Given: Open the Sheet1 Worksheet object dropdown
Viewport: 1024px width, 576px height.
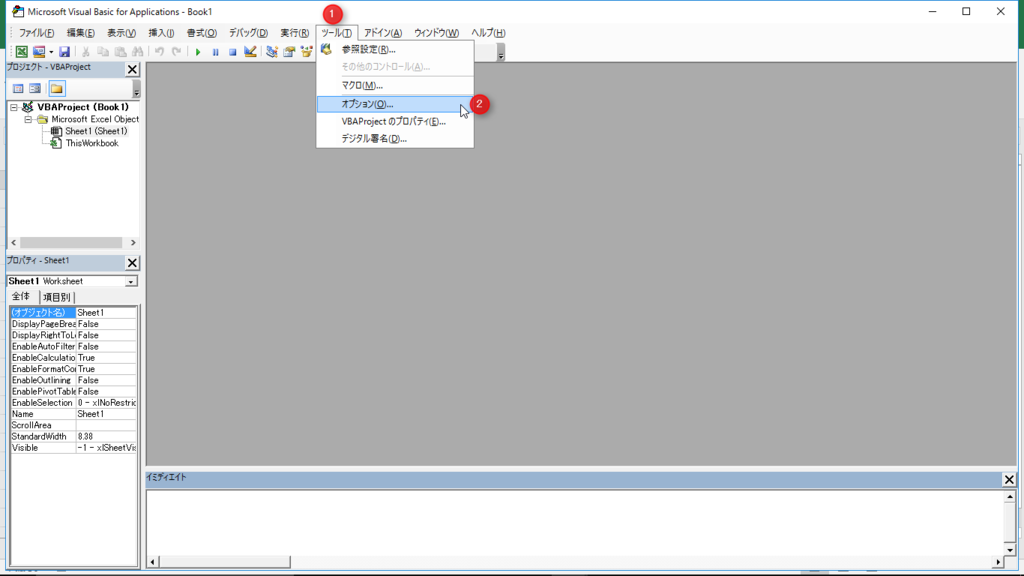Looking at the screenshot, I should point(131,281).
